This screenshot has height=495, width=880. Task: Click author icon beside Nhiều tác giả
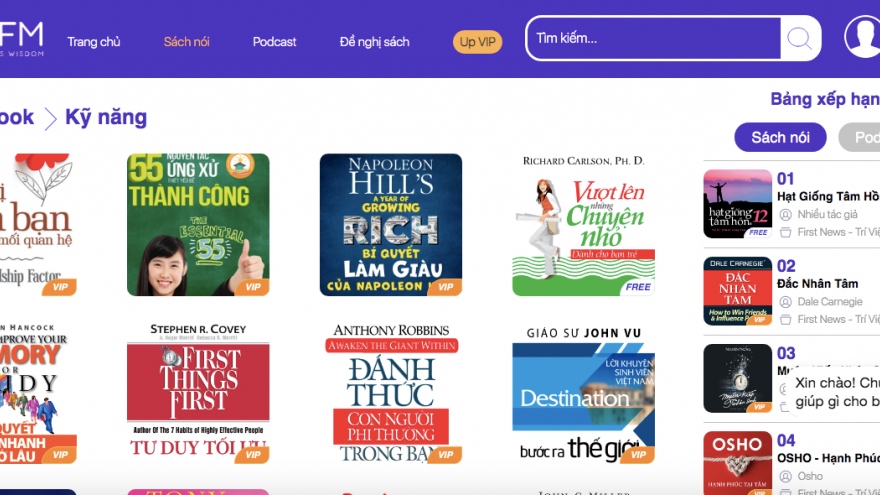785,214
